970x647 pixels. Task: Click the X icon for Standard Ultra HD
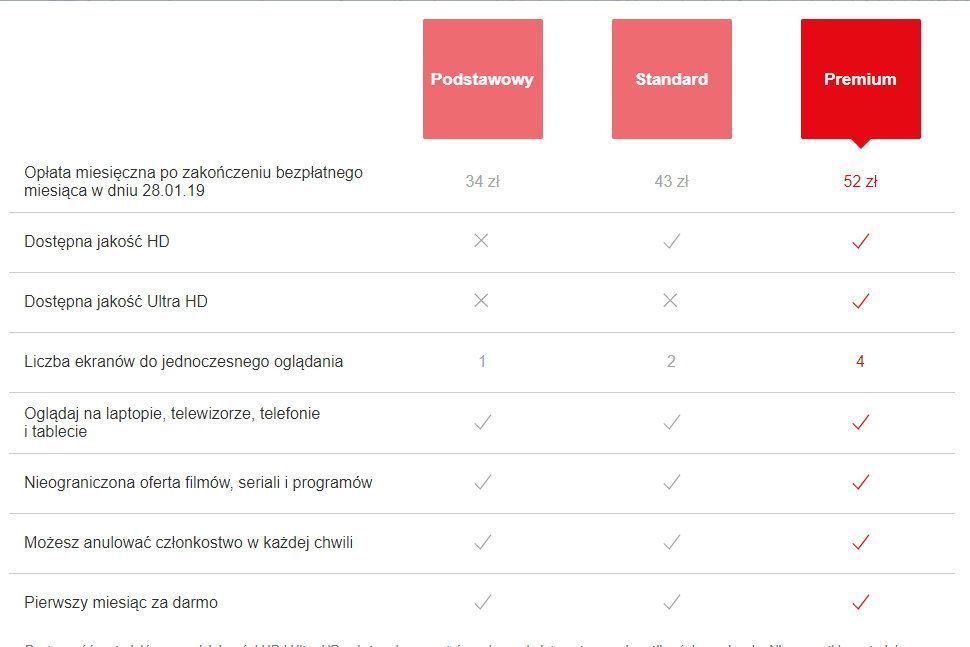pyautogui.click(x=671, y=301)
